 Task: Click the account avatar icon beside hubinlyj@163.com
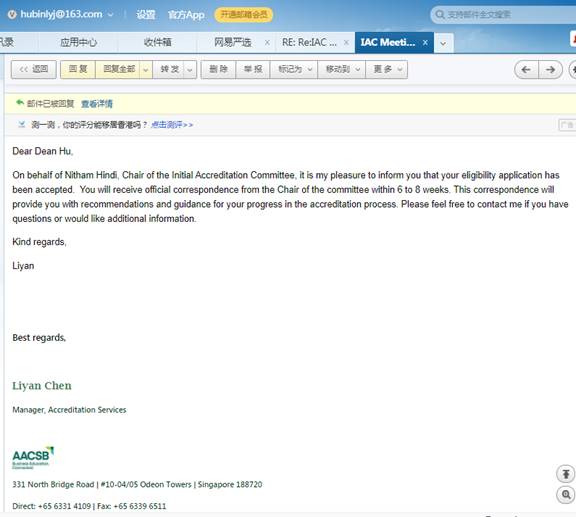click(x=12, y=14)
